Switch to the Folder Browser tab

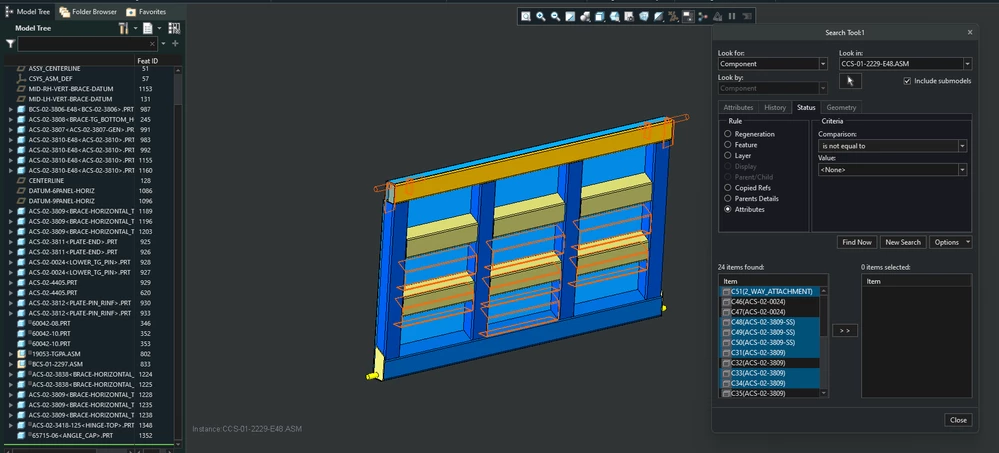coord(89,11)
